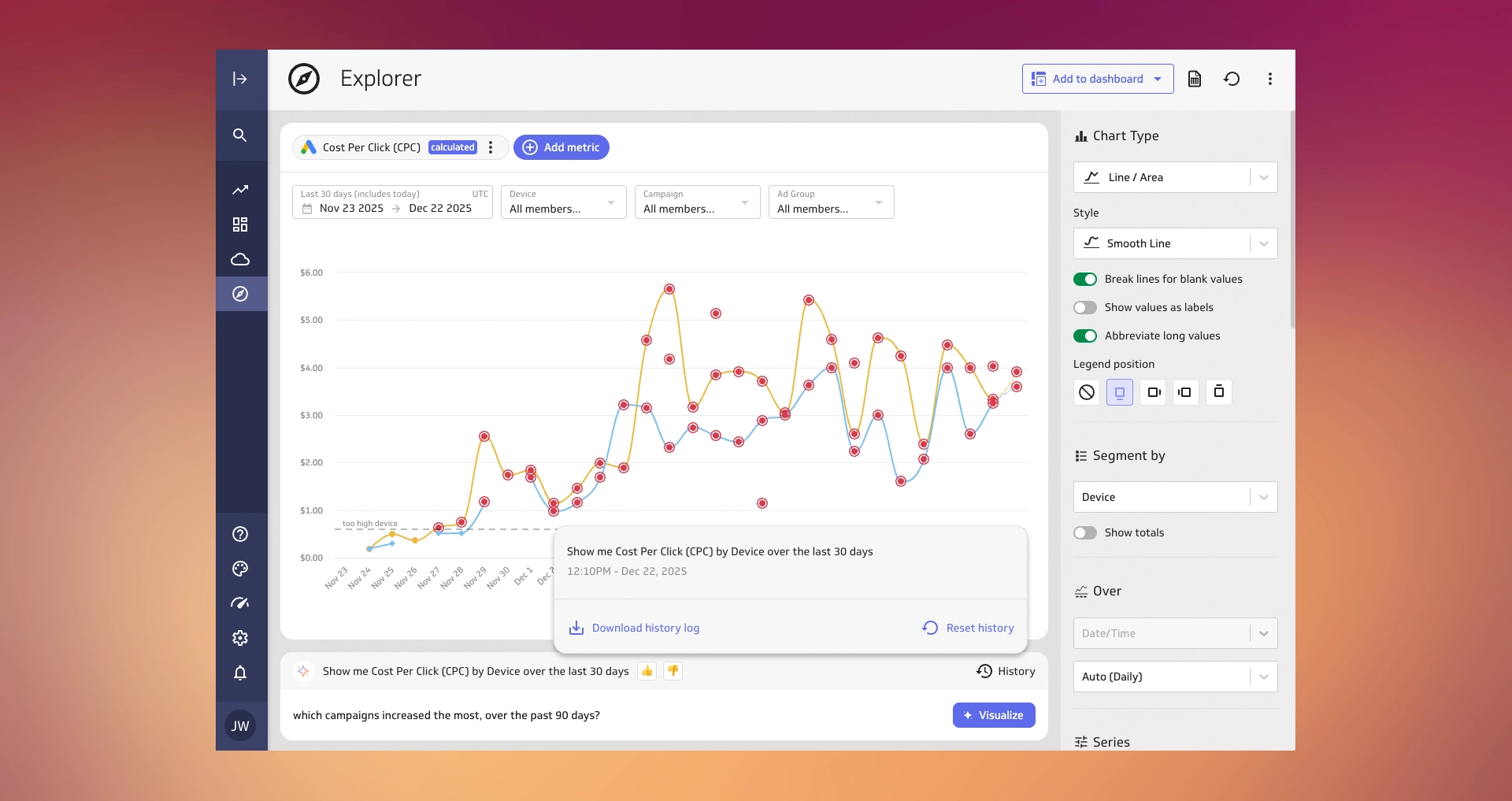Disable 'Break lines for blank values'
1512x801 pixels.
1084,279
